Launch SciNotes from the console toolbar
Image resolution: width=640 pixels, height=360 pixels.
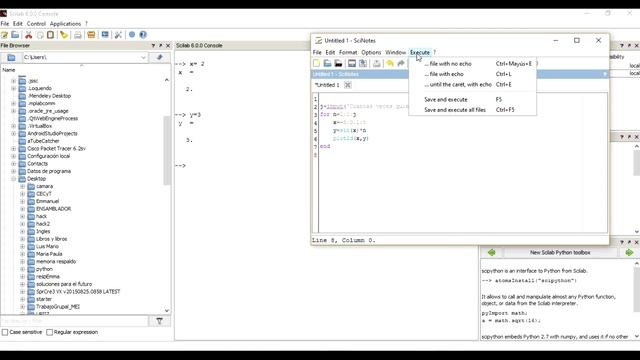4,35
